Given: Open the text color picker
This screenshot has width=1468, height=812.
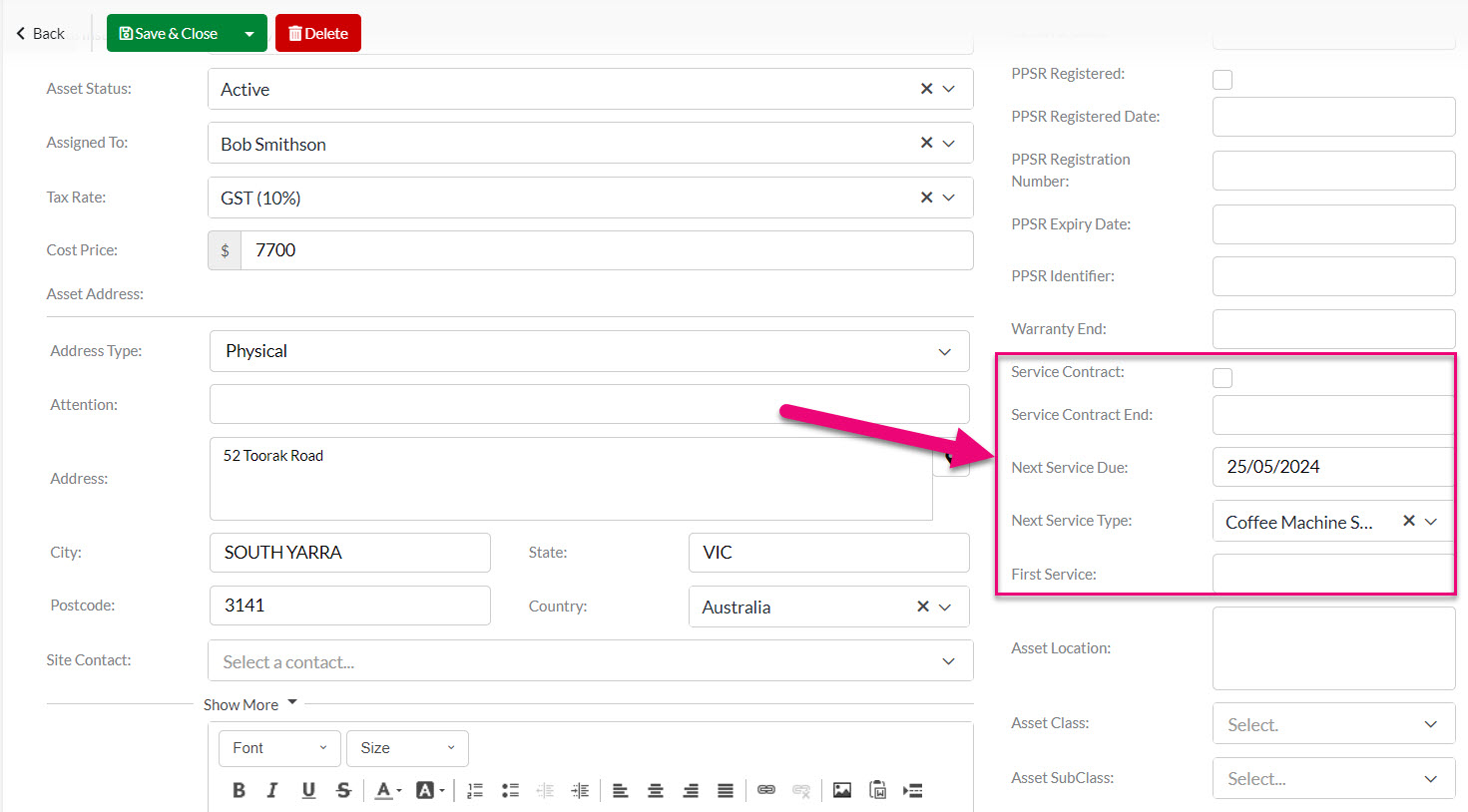Looking at the screenshot, I should pyautogui.click(x=387, y=790).
